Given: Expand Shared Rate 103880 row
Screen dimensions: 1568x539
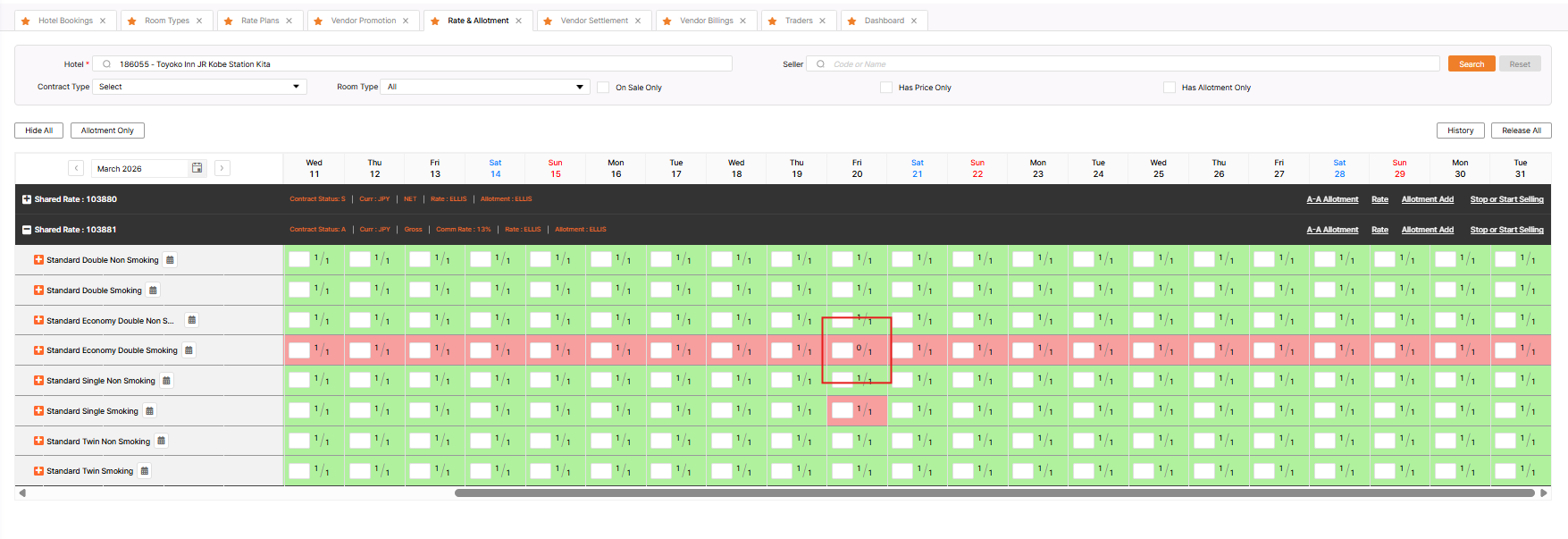Looking at the screenshot, I should 27,199.
